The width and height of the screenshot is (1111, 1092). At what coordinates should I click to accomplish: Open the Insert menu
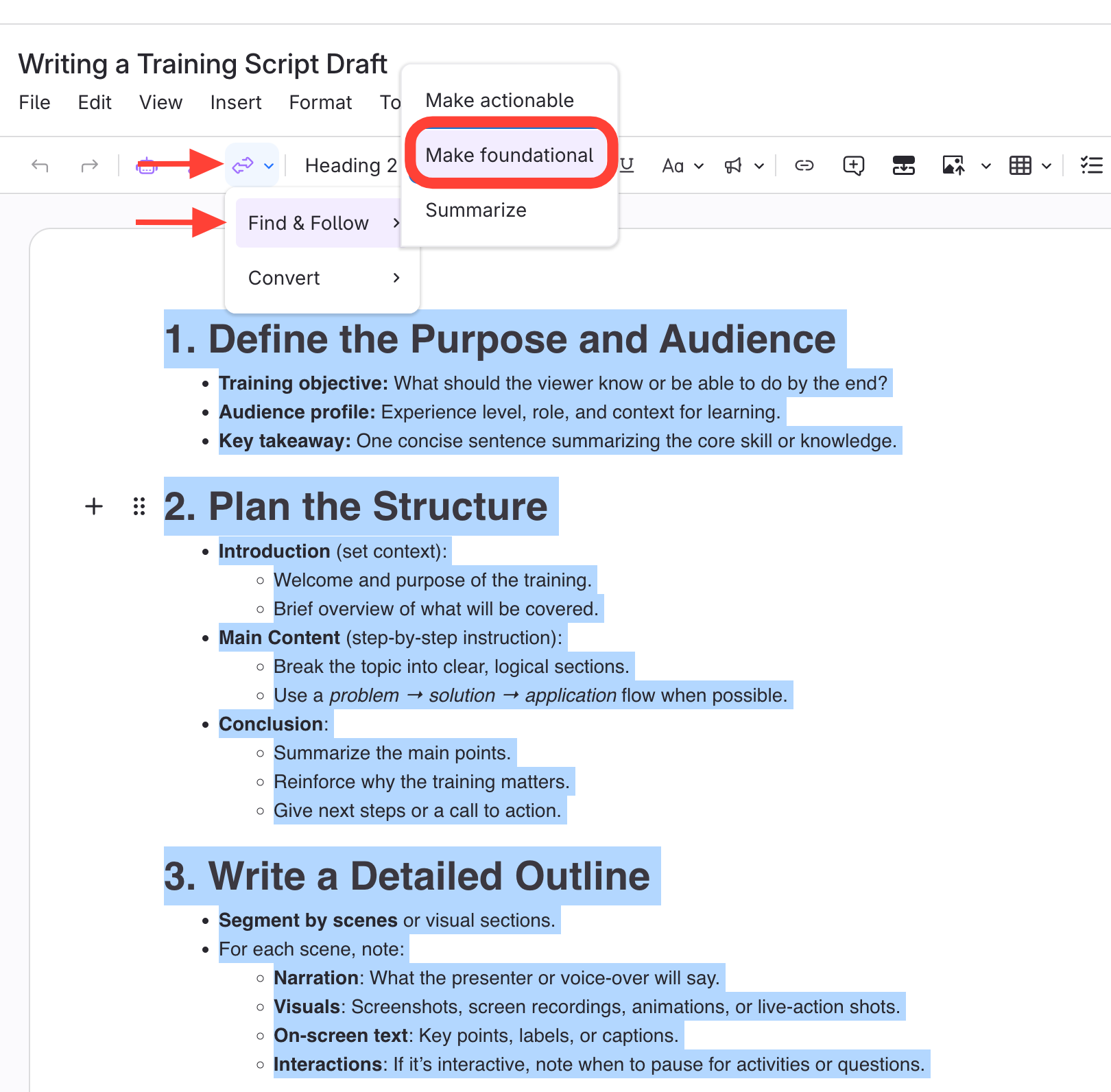(x=236, y=102)
